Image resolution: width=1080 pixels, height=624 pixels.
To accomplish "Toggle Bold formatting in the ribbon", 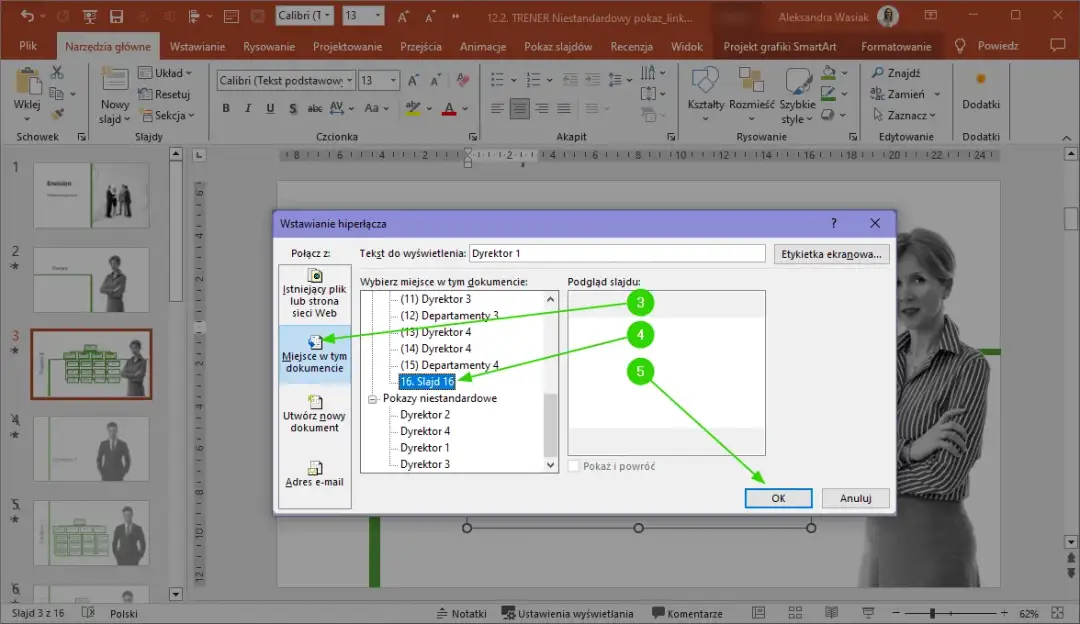I will [x=226, y=108].
